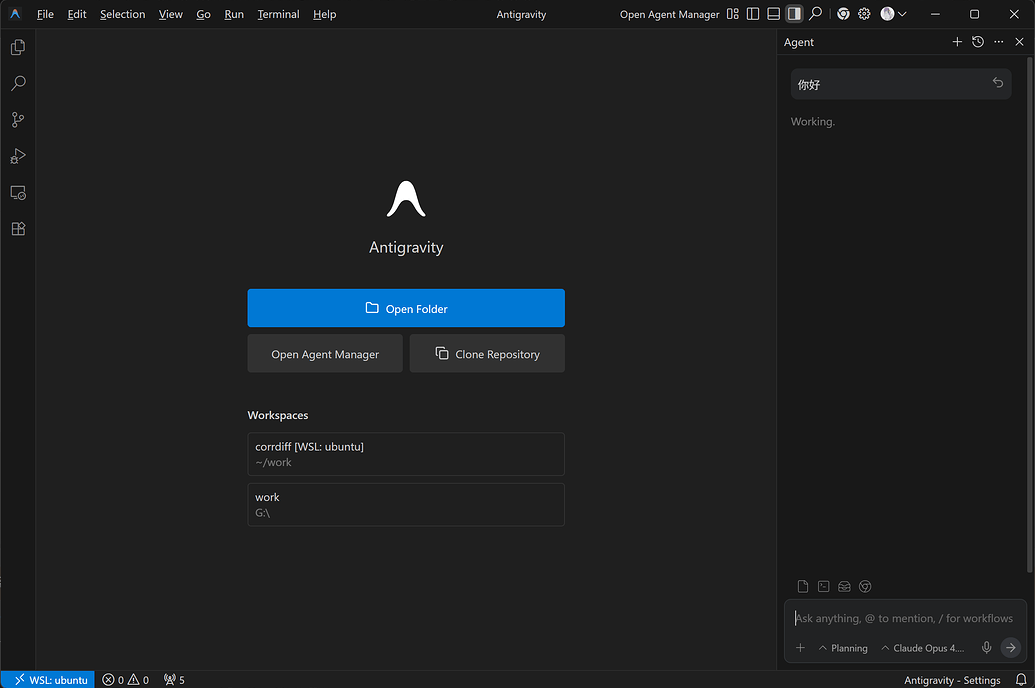Click Antigravity - Settings in status bar

click(952, 679)
